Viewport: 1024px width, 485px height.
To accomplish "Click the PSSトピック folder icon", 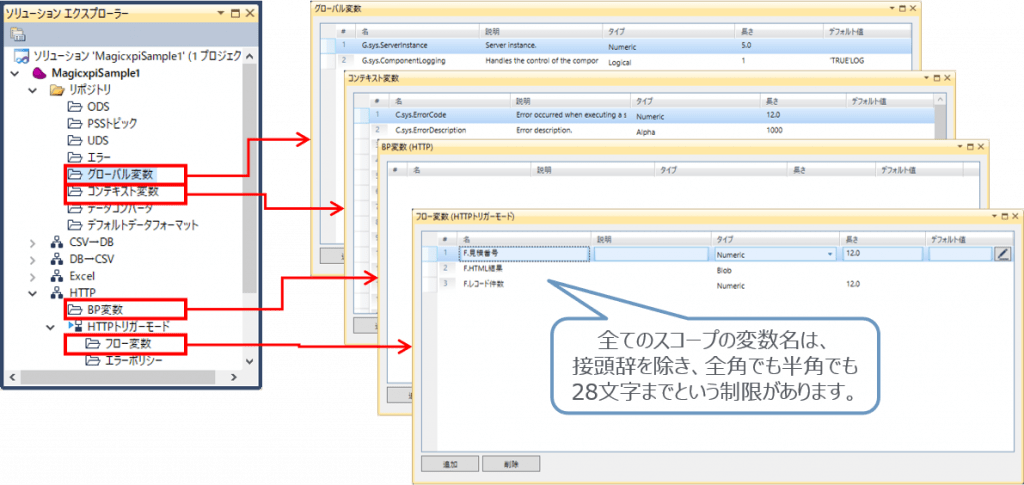I will click(x=75, y=123).
